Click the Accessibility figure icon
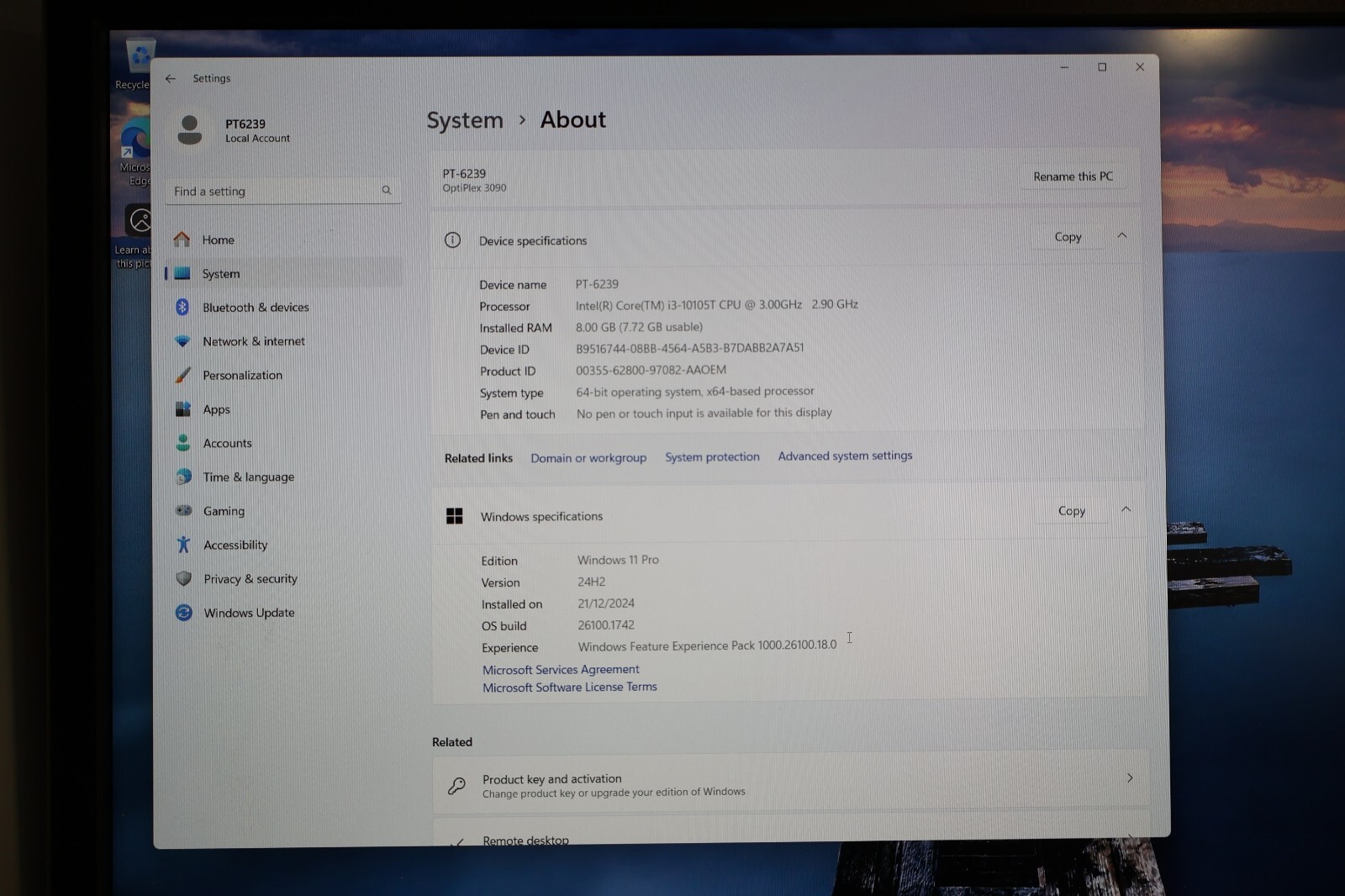 point(183,545)
